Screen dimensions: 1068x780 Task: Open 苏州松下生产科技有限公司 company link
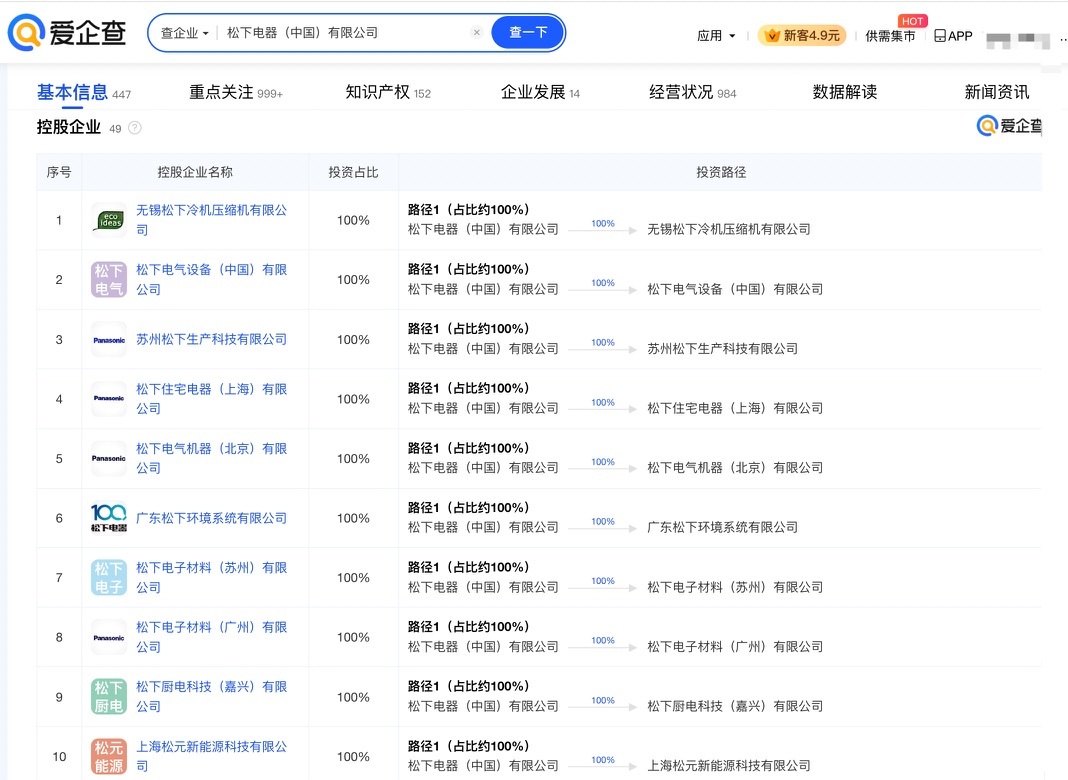tap(212, 339)
